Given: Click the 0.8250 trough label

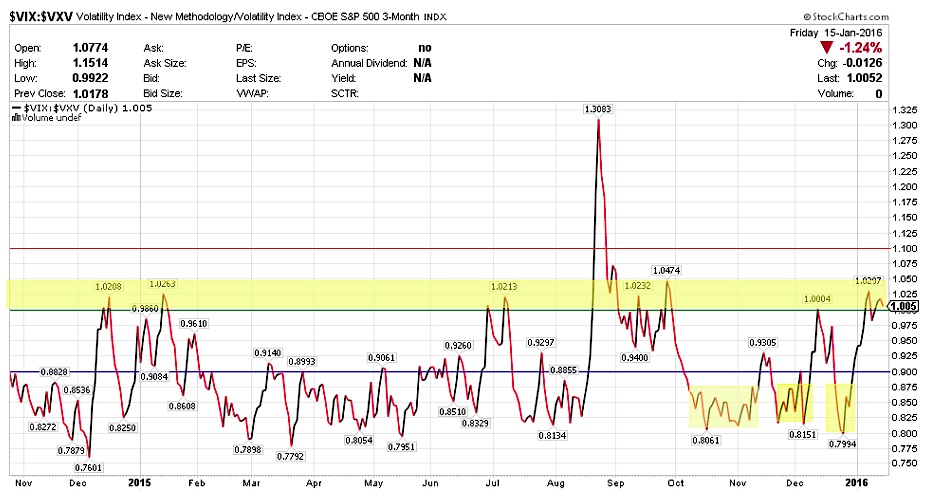Looking at the screenshot, I should pyautogui.click(x=122, y=428).
